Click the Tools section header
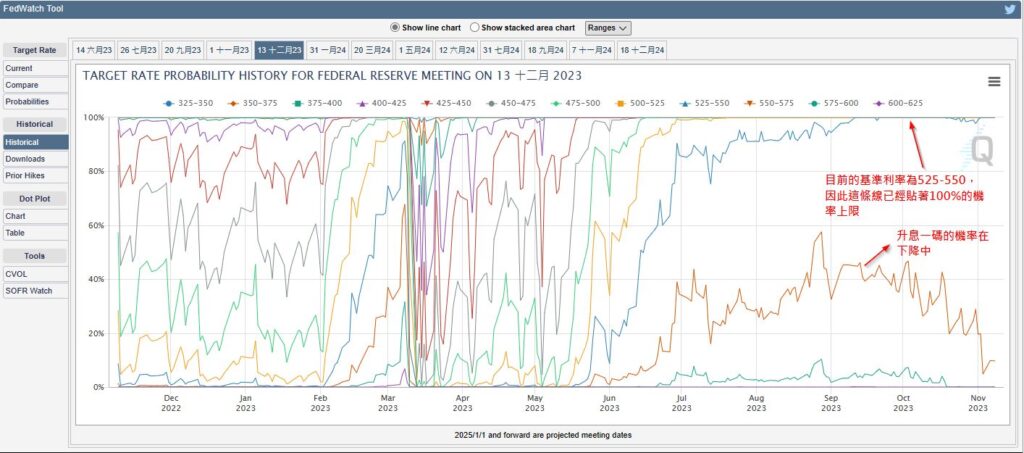This screenshot has width=1024, height=453. point(35,257)
